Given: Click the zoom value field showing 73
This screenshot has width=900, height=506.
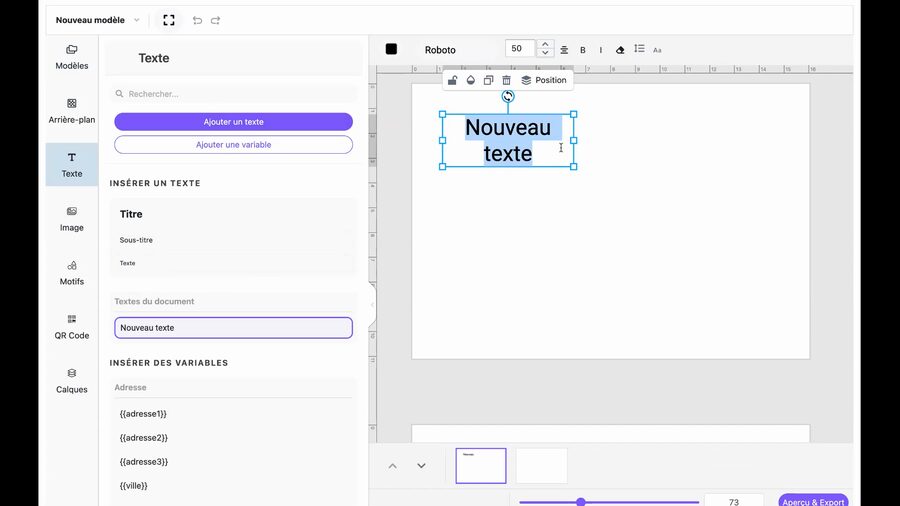Looking at the screenshot, I should click(x=734, y=500).
